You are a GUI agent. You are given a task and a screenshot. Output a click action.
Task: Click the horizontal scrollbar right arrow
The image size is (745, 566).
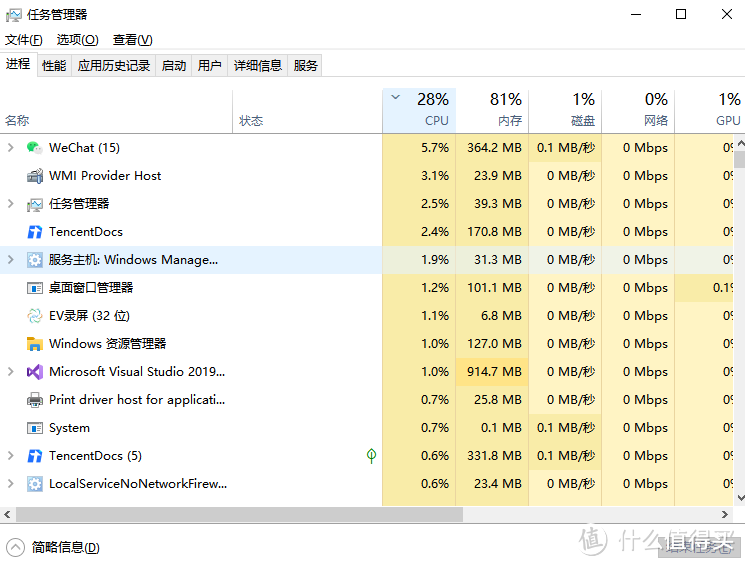pyautogui.click(x=725, y=515)
